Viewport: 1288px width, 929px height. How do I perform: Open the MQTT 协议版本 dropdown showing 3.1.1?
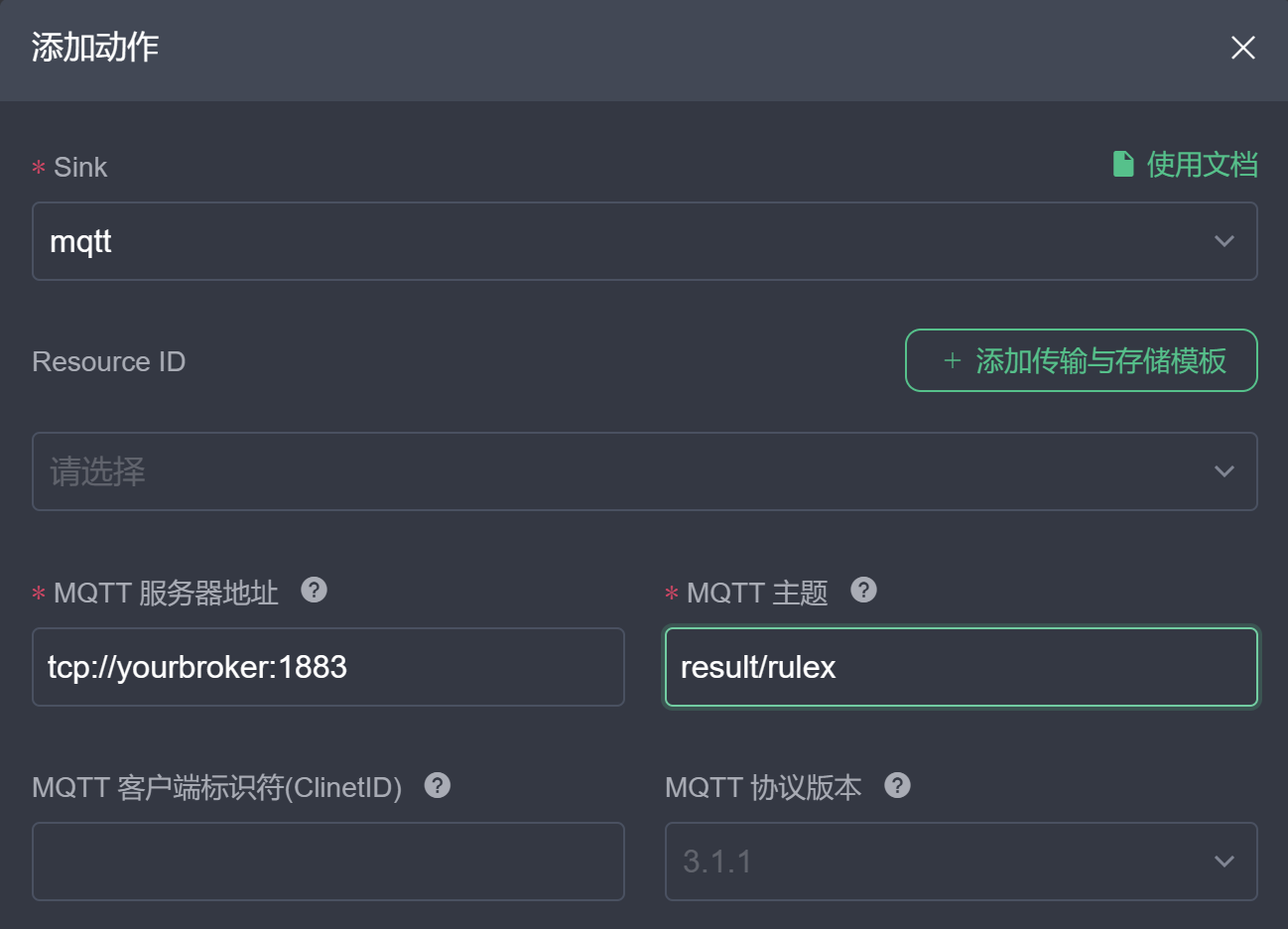click(961, 862)
